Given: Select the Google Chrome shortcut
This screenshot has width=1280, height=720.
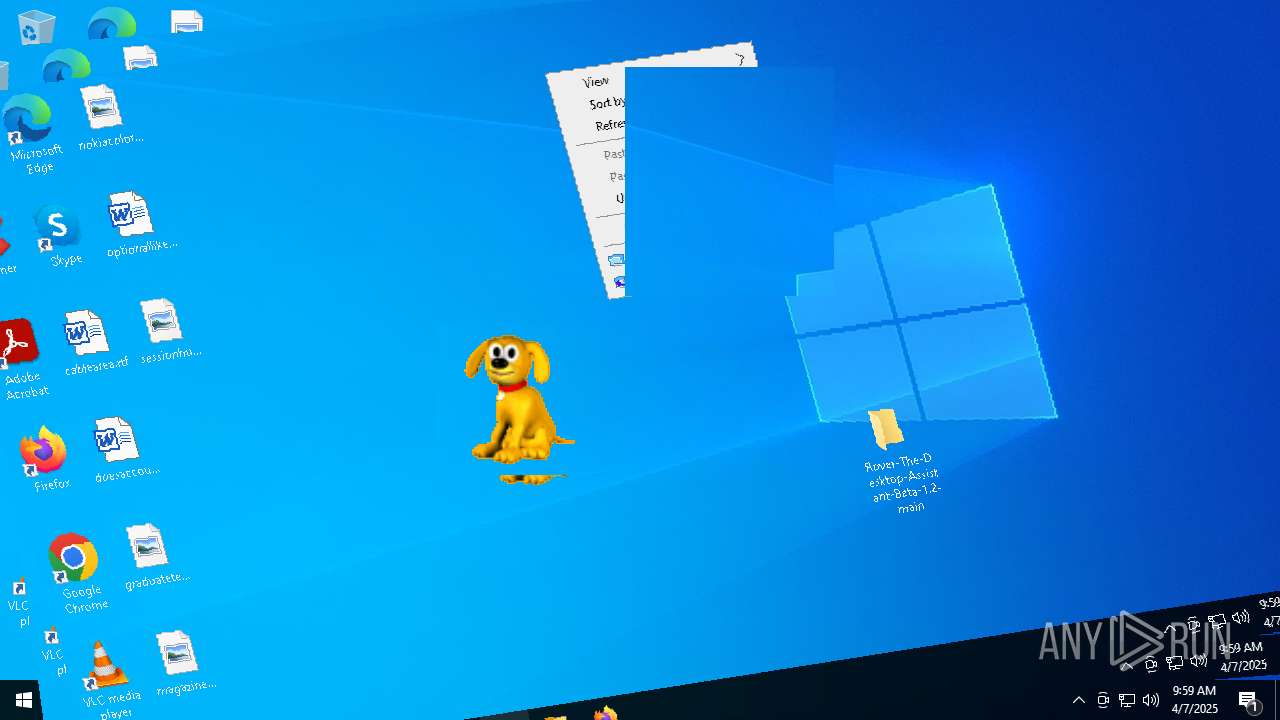Looking at the screenshot, I should pyautogui.click(x=78, y=574).
